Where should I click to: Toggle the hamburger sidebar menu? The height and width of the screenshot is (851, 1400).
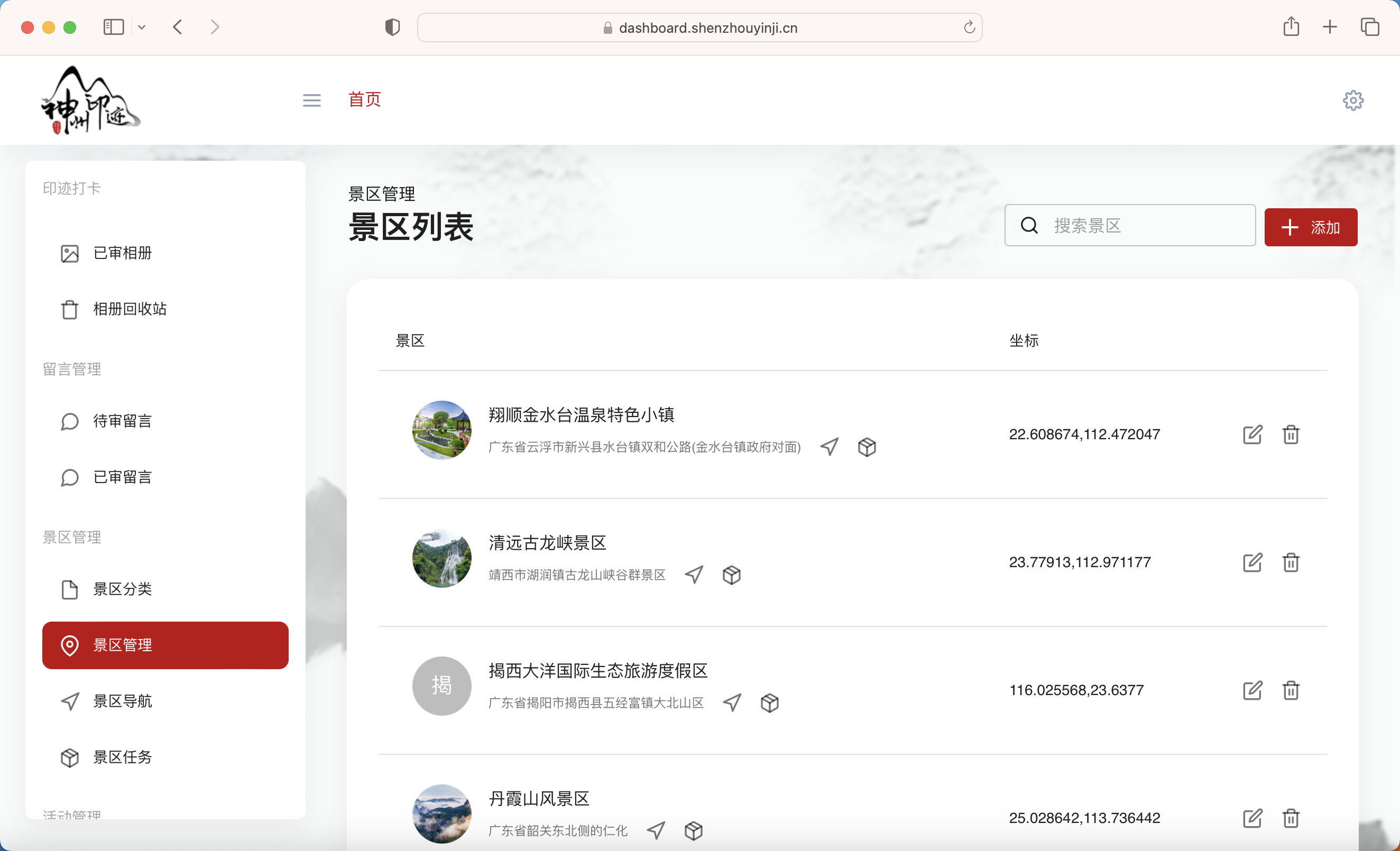311,100
